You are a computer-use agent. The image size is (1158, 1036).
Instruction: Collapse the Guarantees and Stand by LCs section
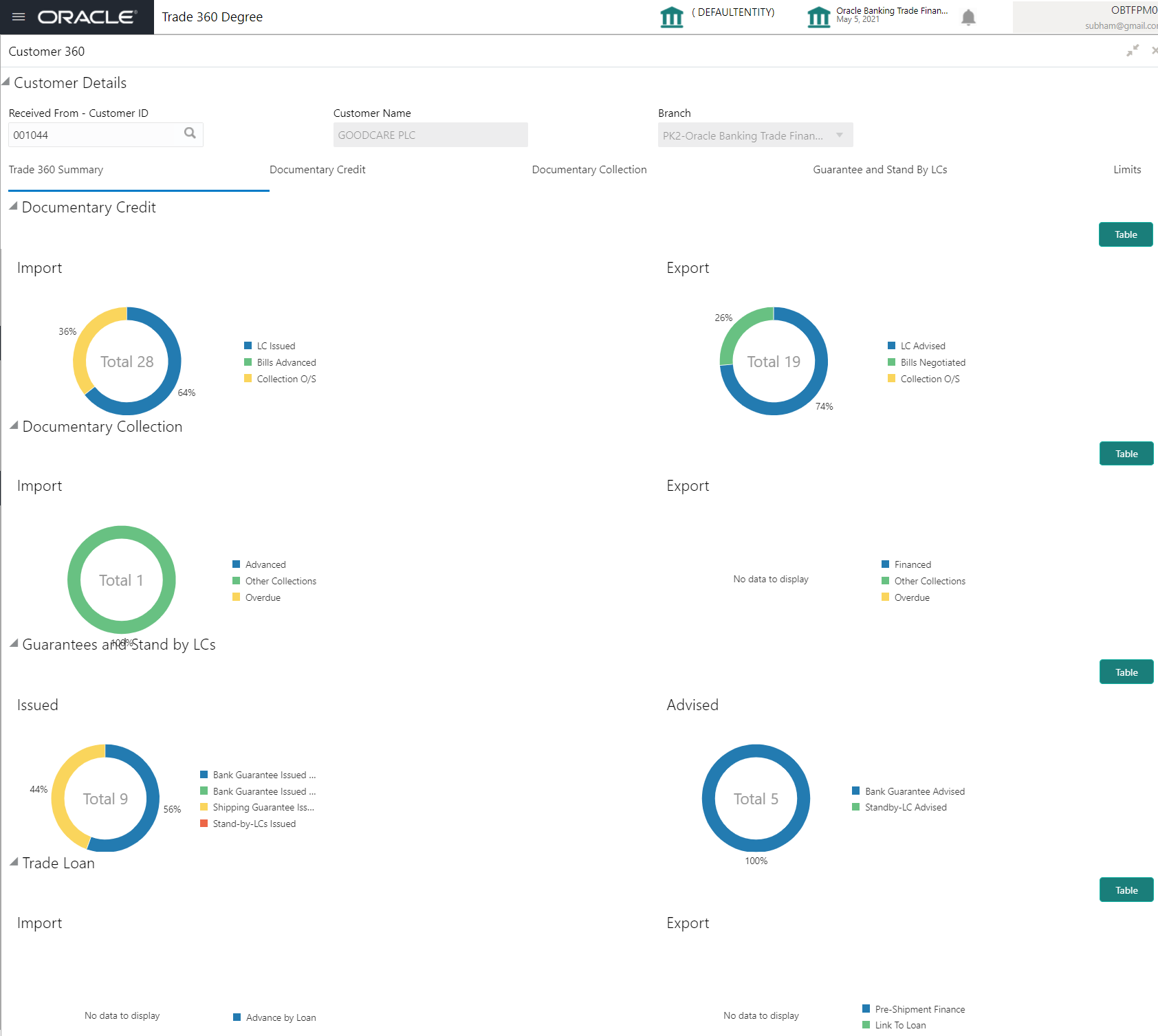coord(14,643)
